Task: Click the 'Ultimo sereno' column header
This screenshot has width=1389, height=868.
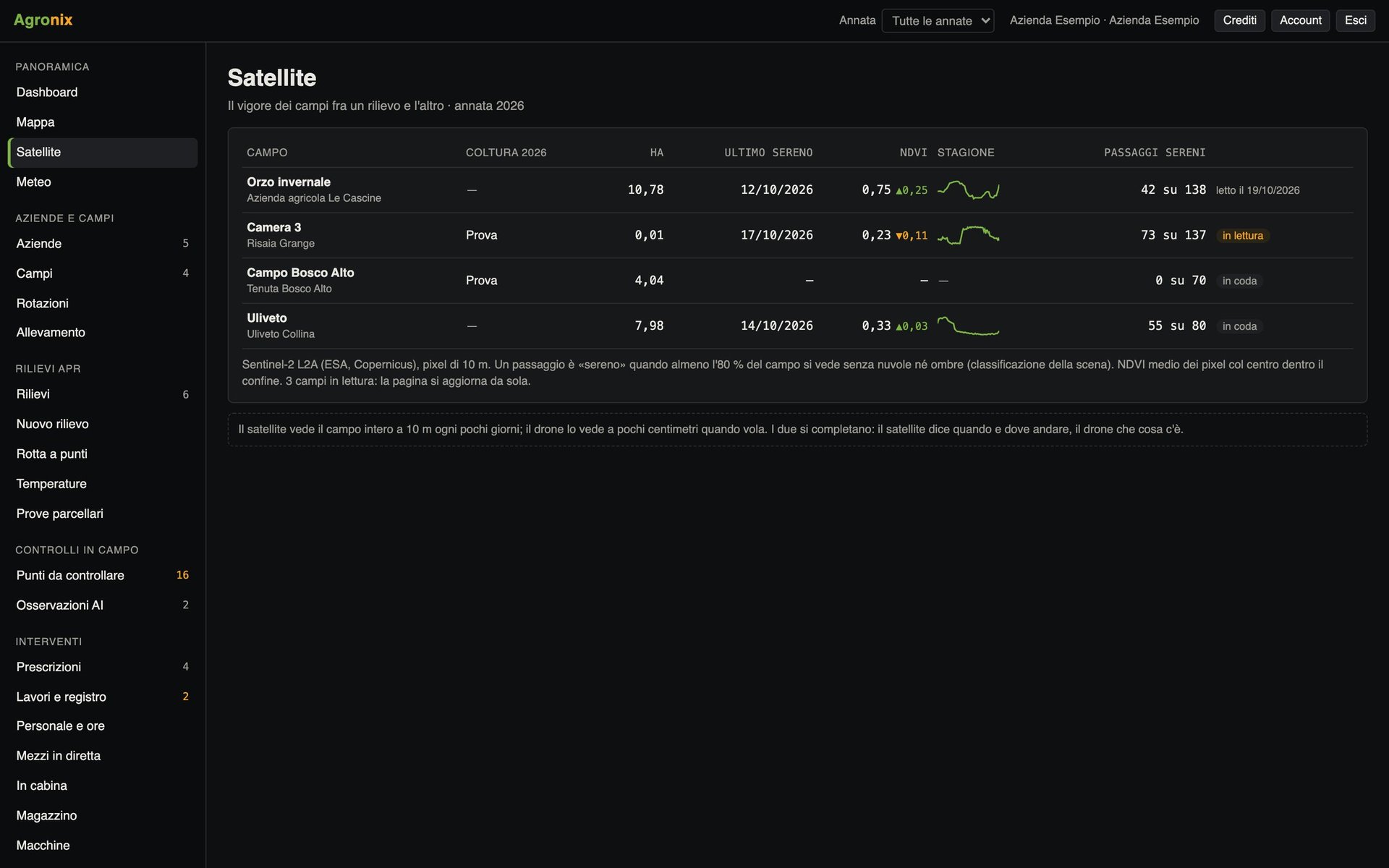Action: tap(768, 153)
